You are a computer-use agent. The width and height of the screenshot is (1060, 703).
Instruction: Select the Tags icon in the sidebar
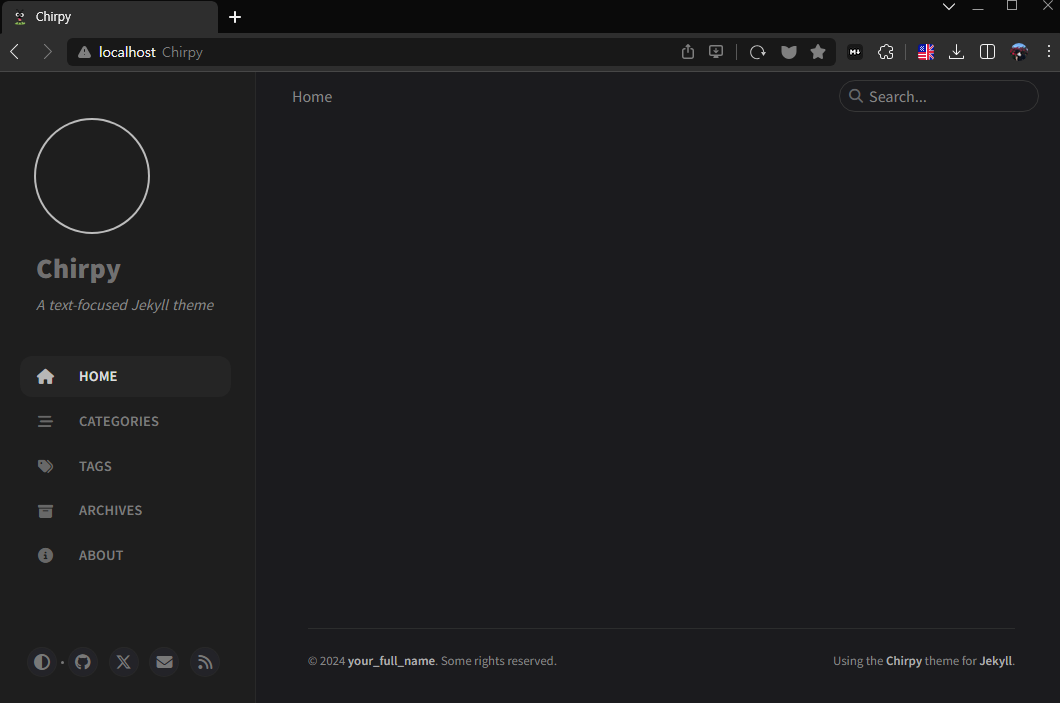[45, 466]
